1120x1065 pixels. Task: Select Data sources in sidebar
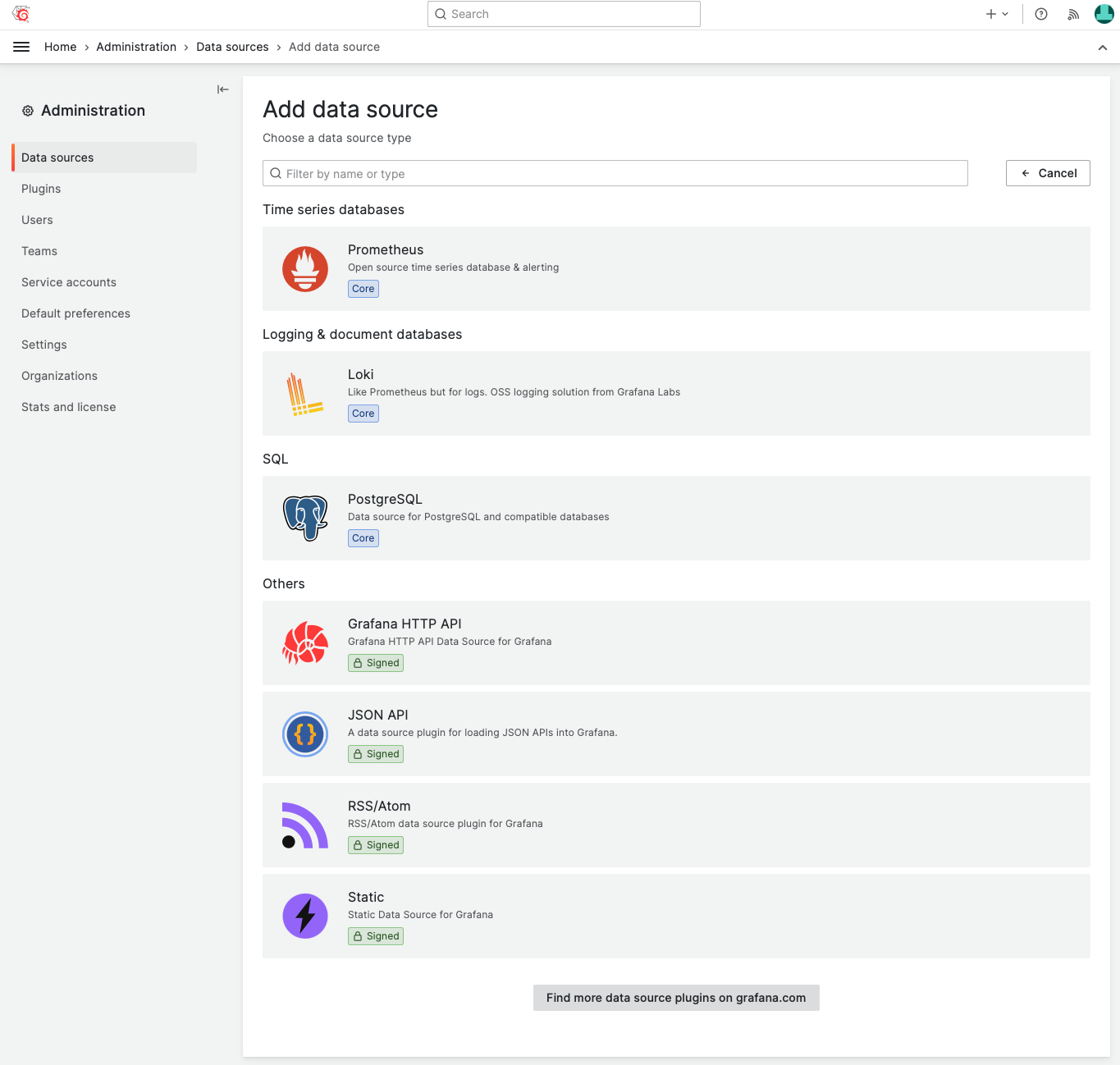(x=104, y=158)
